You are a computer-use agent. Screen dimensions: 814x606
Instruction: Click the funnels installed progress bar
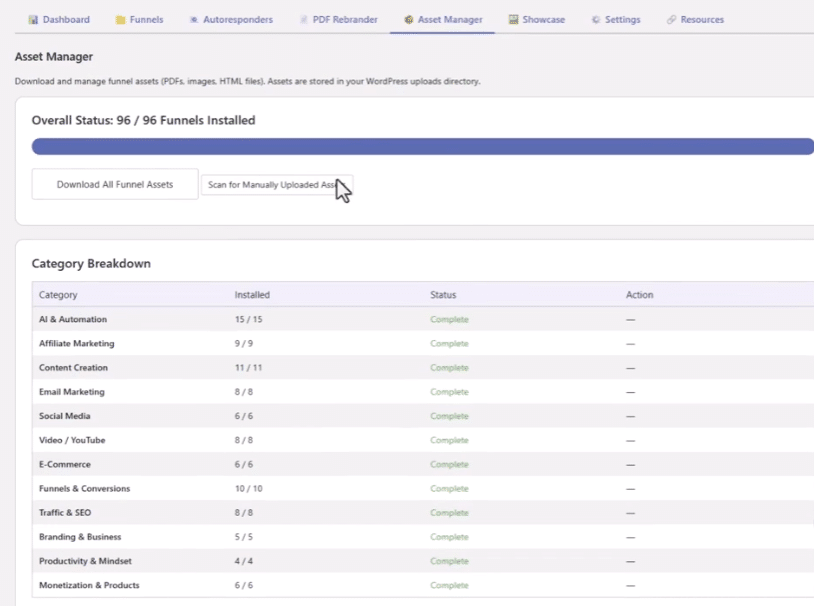(x=422, y=147)
